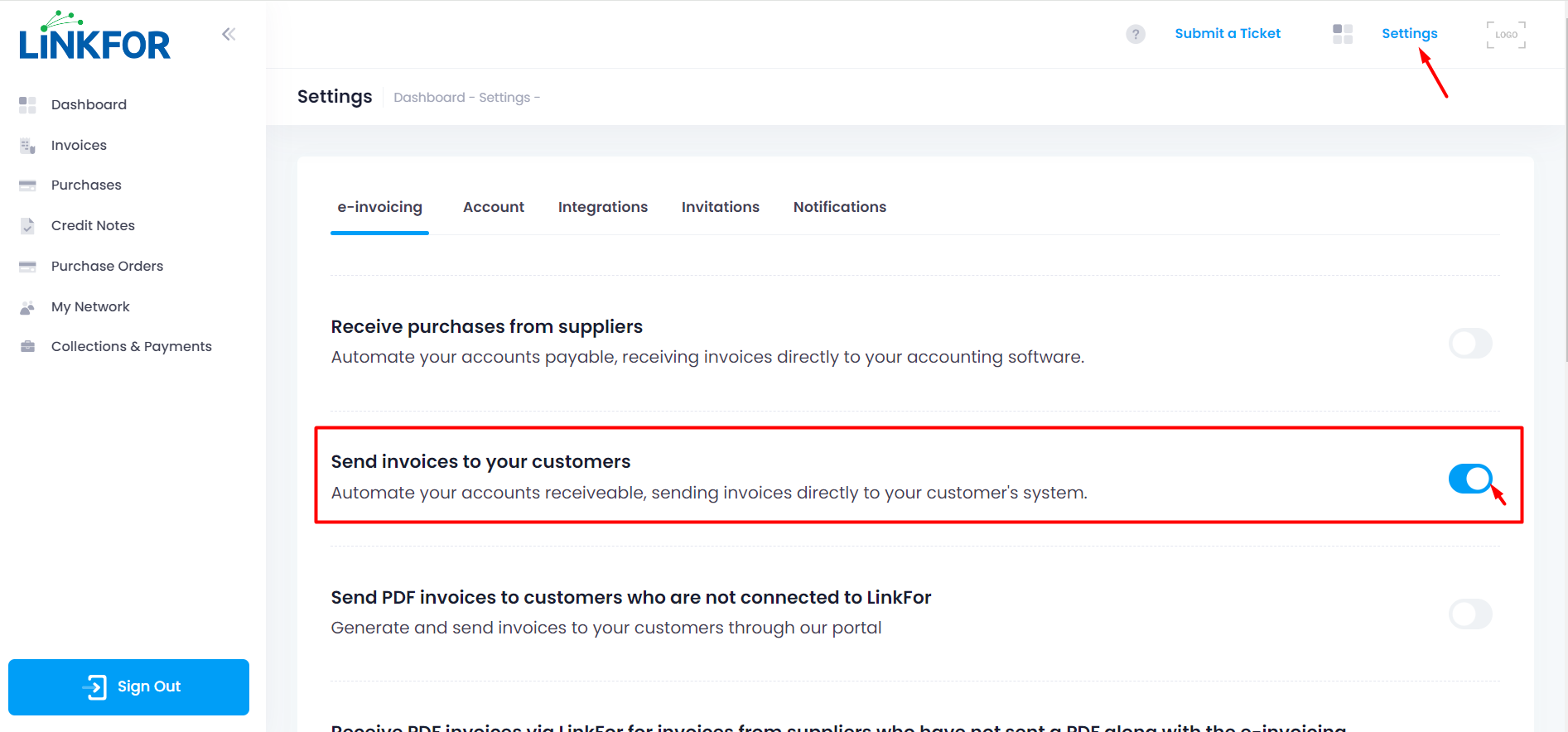Click the Credit Notes sidebar icon
This screenshot has height=732, width=1568.
click(27, 226)
